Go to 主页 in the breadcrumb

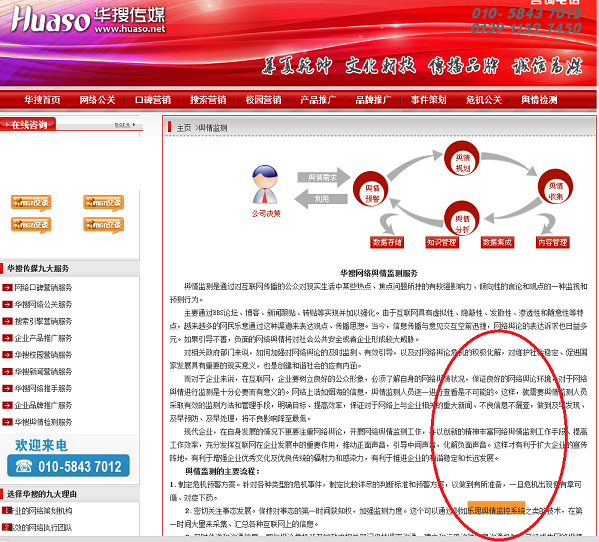[x=184, y=128]
